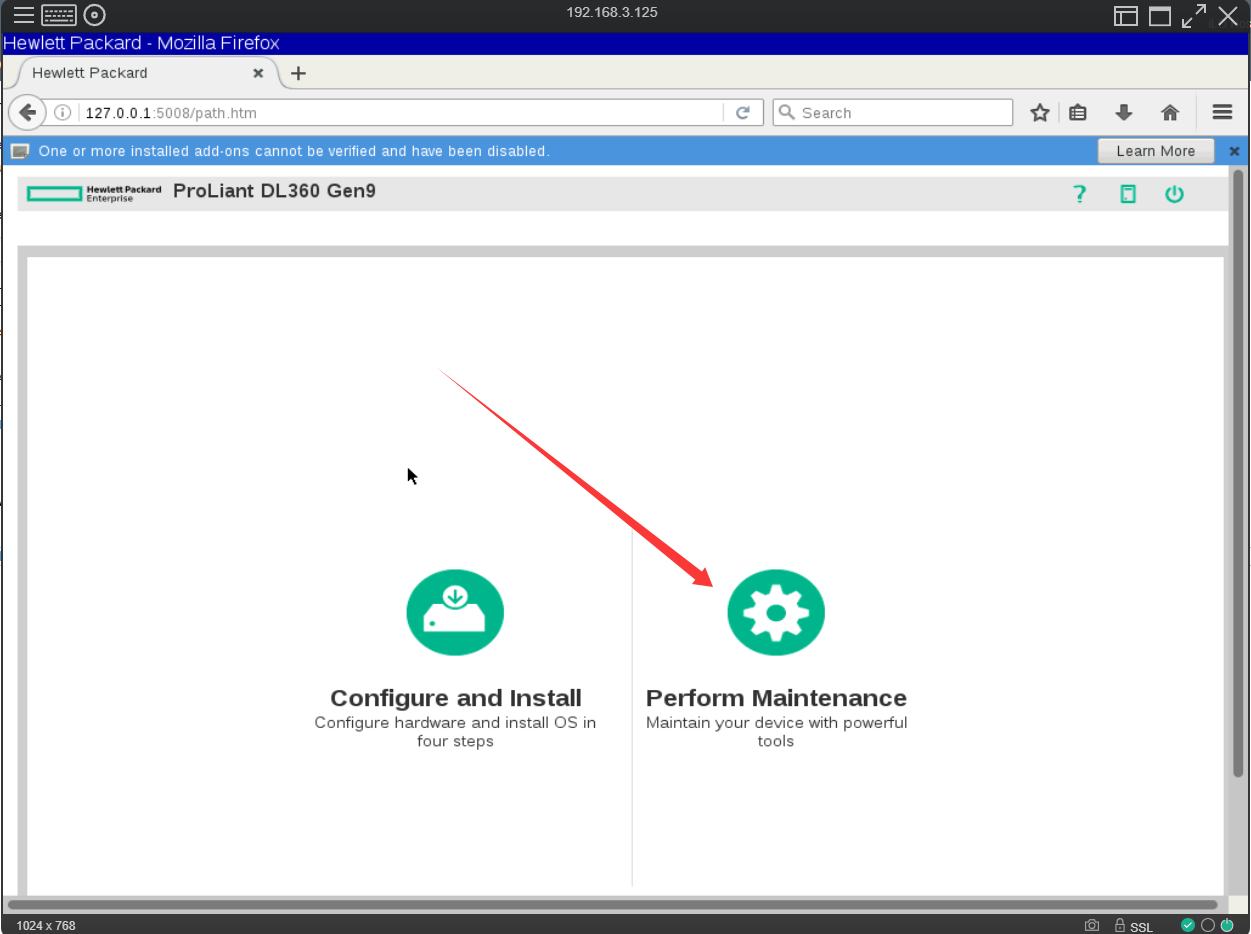Click the green check status indicator
The image size is (1251, 934).
(x=1188, y=925)
